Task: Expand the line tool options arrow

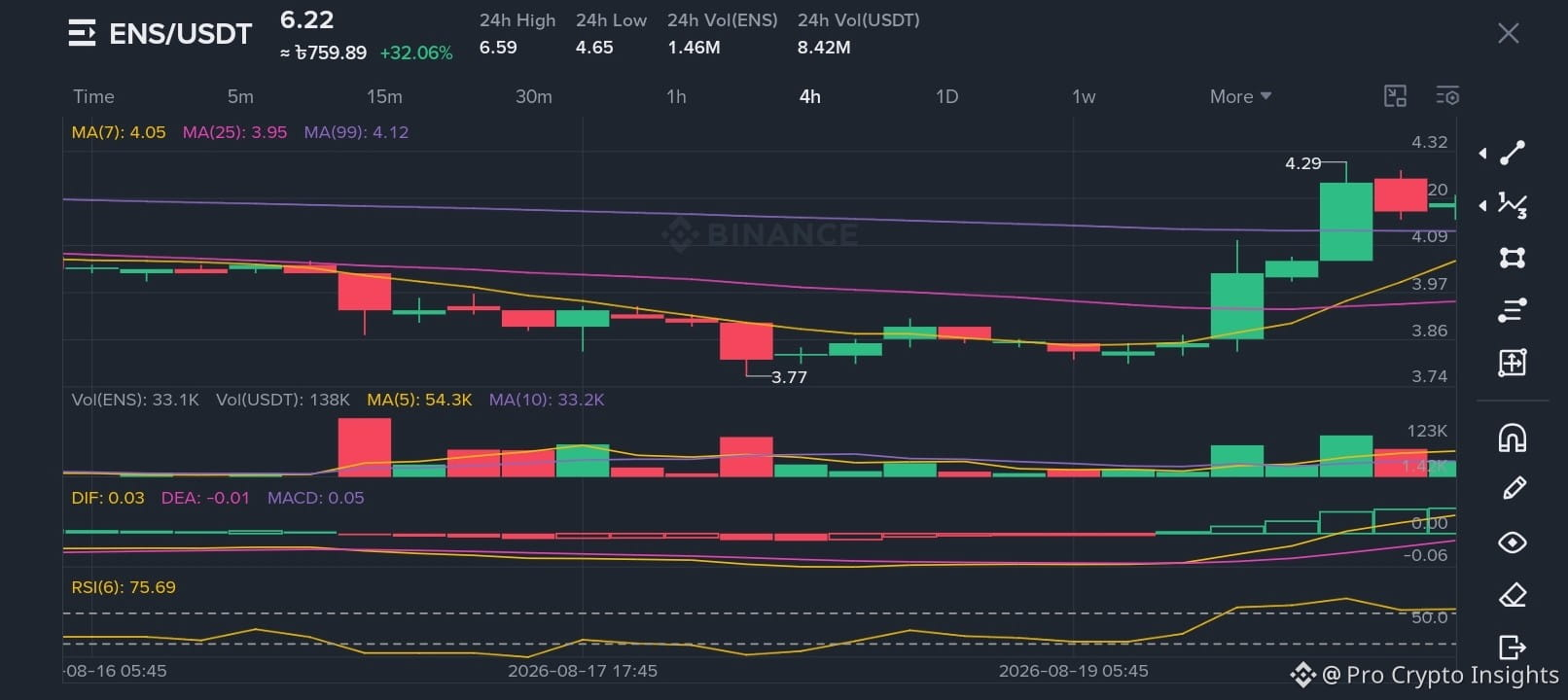Action: 1482,153
